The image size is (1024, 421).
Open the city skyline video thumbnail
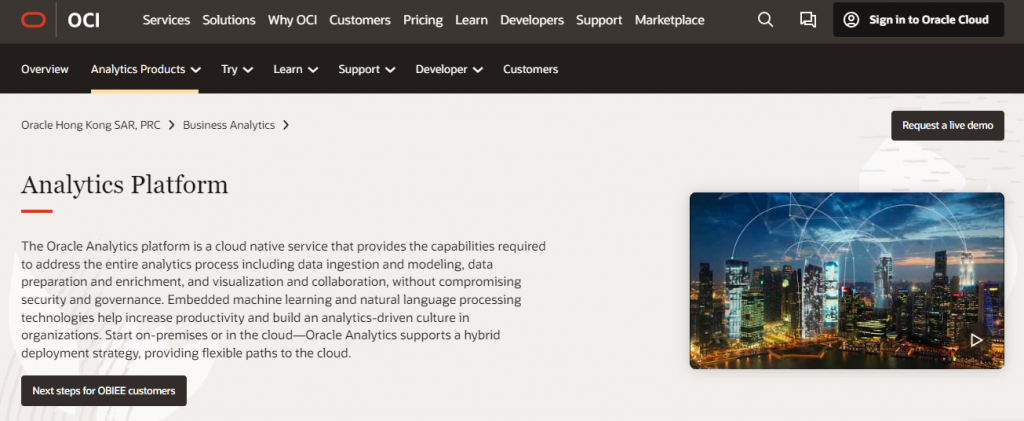click(846, 281)
